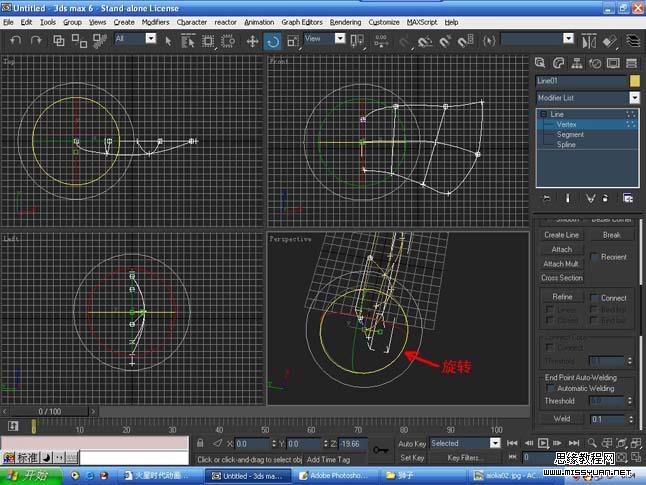Enable the Reorient checkbox
The height and width of the screenshot is (485, 646).
(594, 257)
